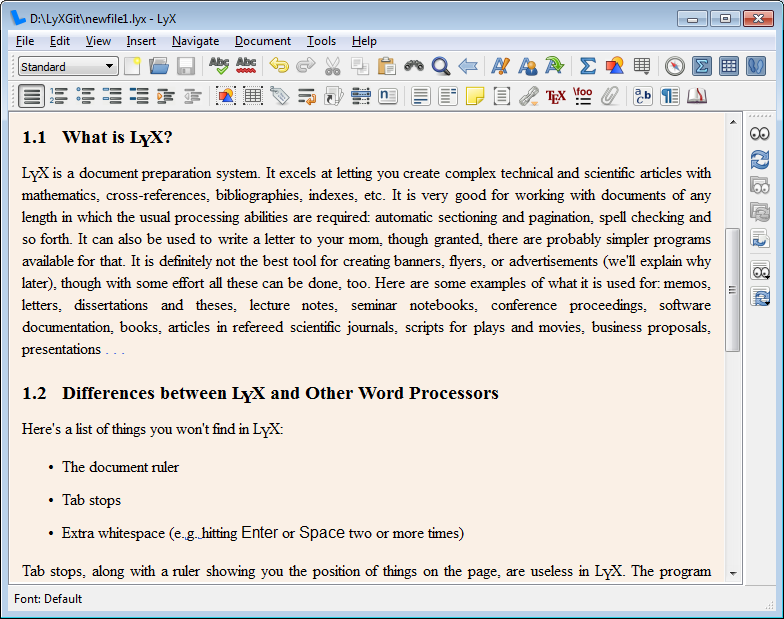Redo the last undone action
The width and height of the screenshot is (784, 619).
pyautogui.click(x=306, y=66)
